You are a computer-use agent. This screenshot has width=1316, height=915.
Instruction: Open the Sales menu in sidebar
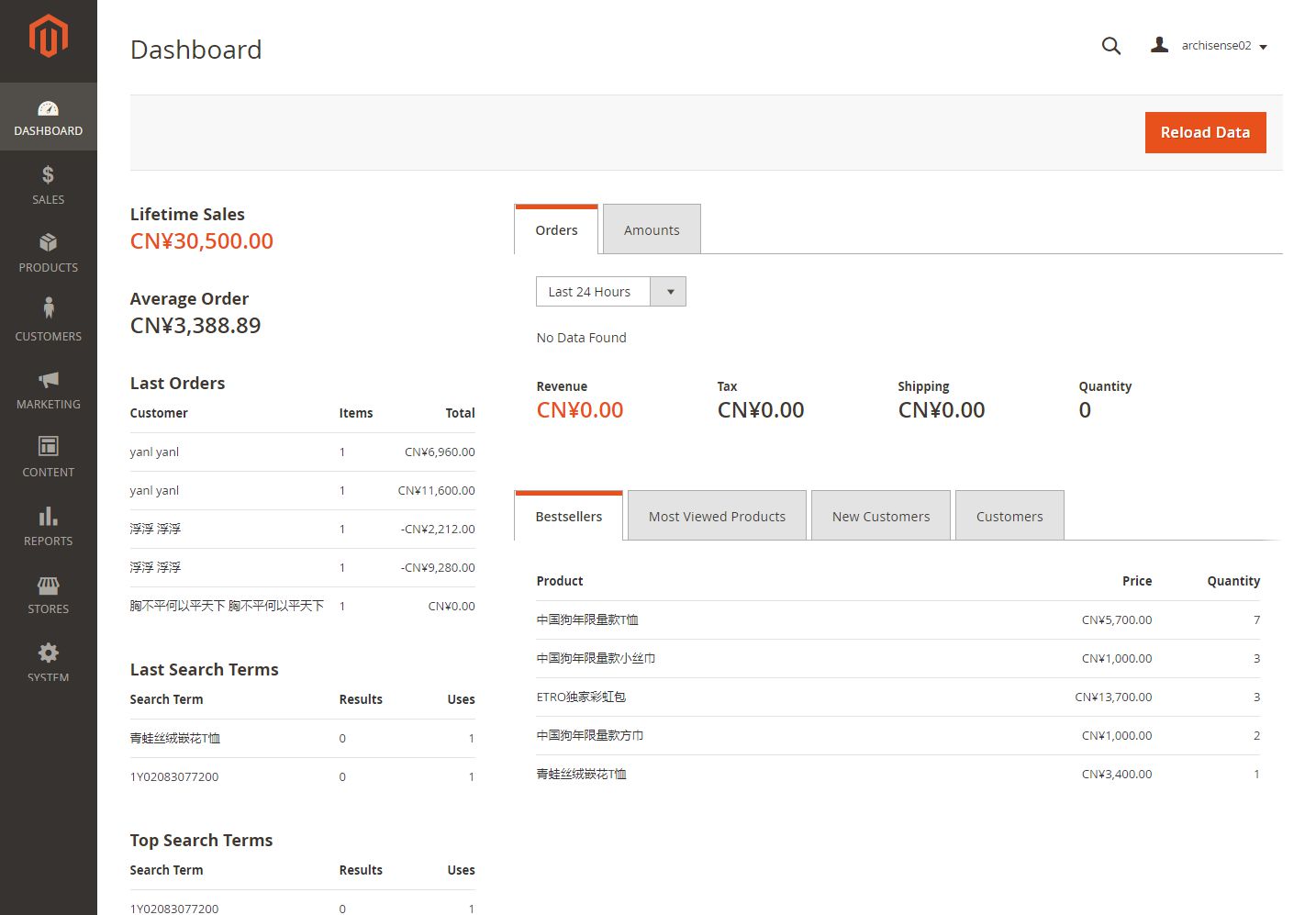point(49,184)
